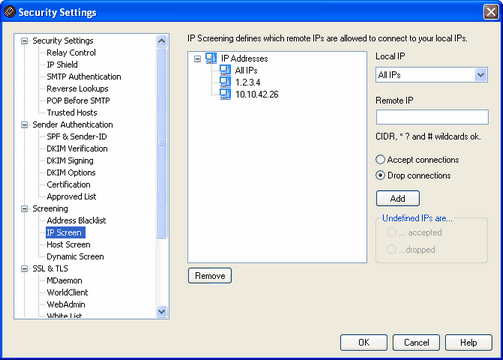The height and width of the screenshot is (360, 503).
Task: Open SPF & Sender-ID page
Action: coord(77,137)
